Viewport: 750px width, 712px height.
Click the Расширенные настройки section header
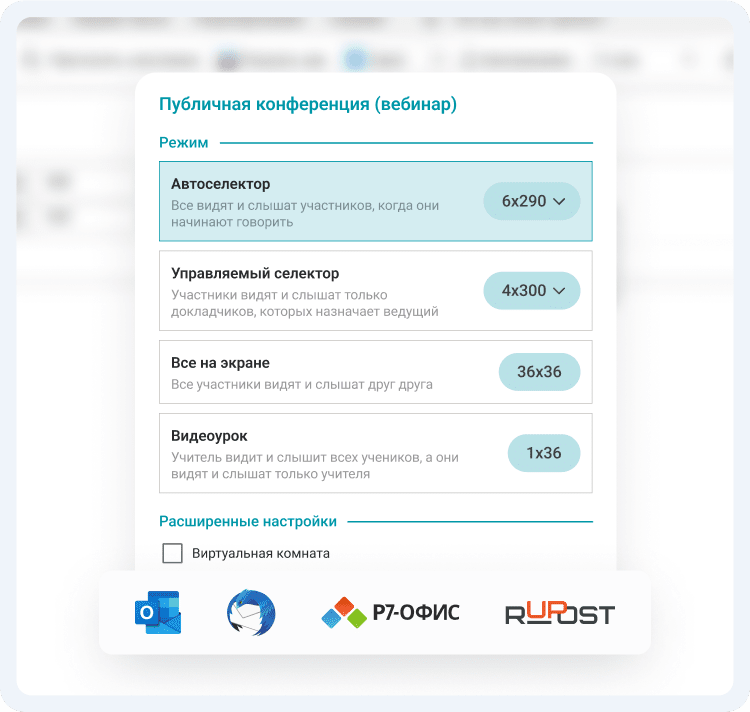pyautogui.click(x=247, y=521)
